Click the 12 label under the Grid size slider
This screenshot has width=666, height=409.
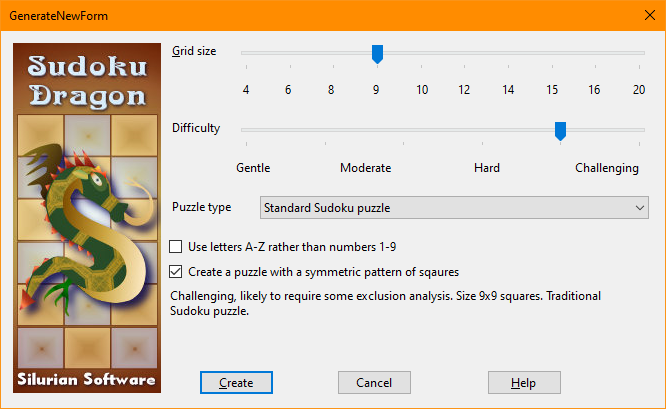tap(464, 90)
